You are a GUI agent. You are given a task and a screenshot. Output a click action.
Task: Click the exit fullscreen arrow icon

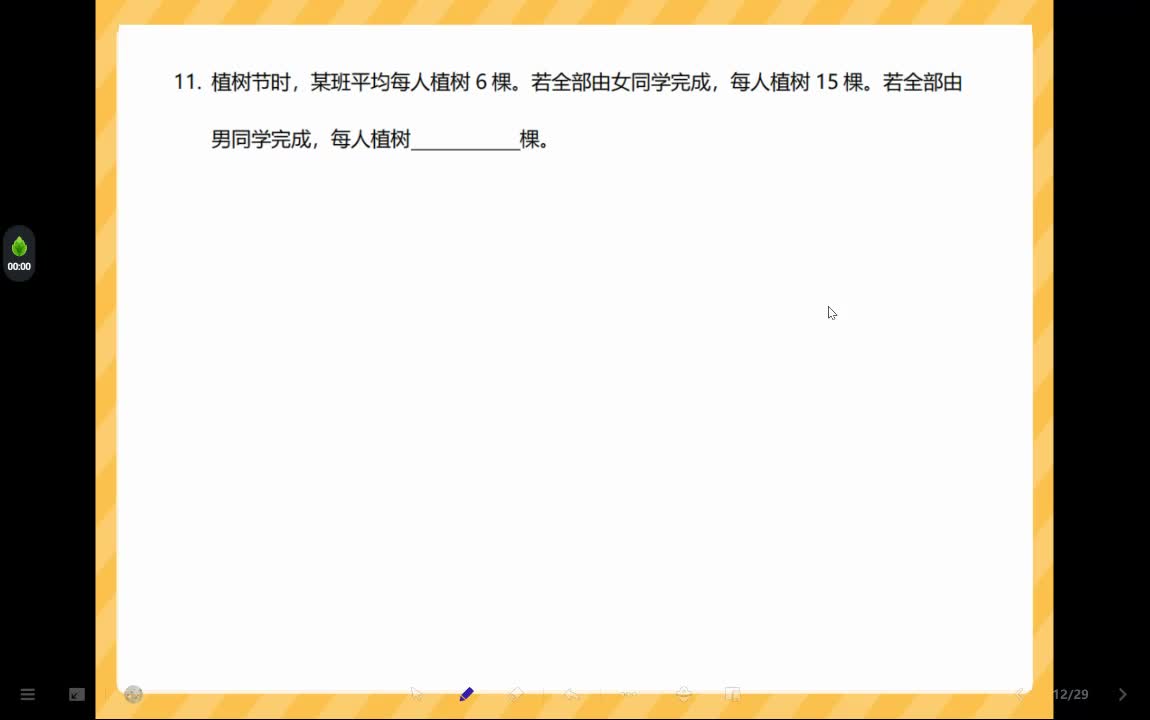point(77,694)
